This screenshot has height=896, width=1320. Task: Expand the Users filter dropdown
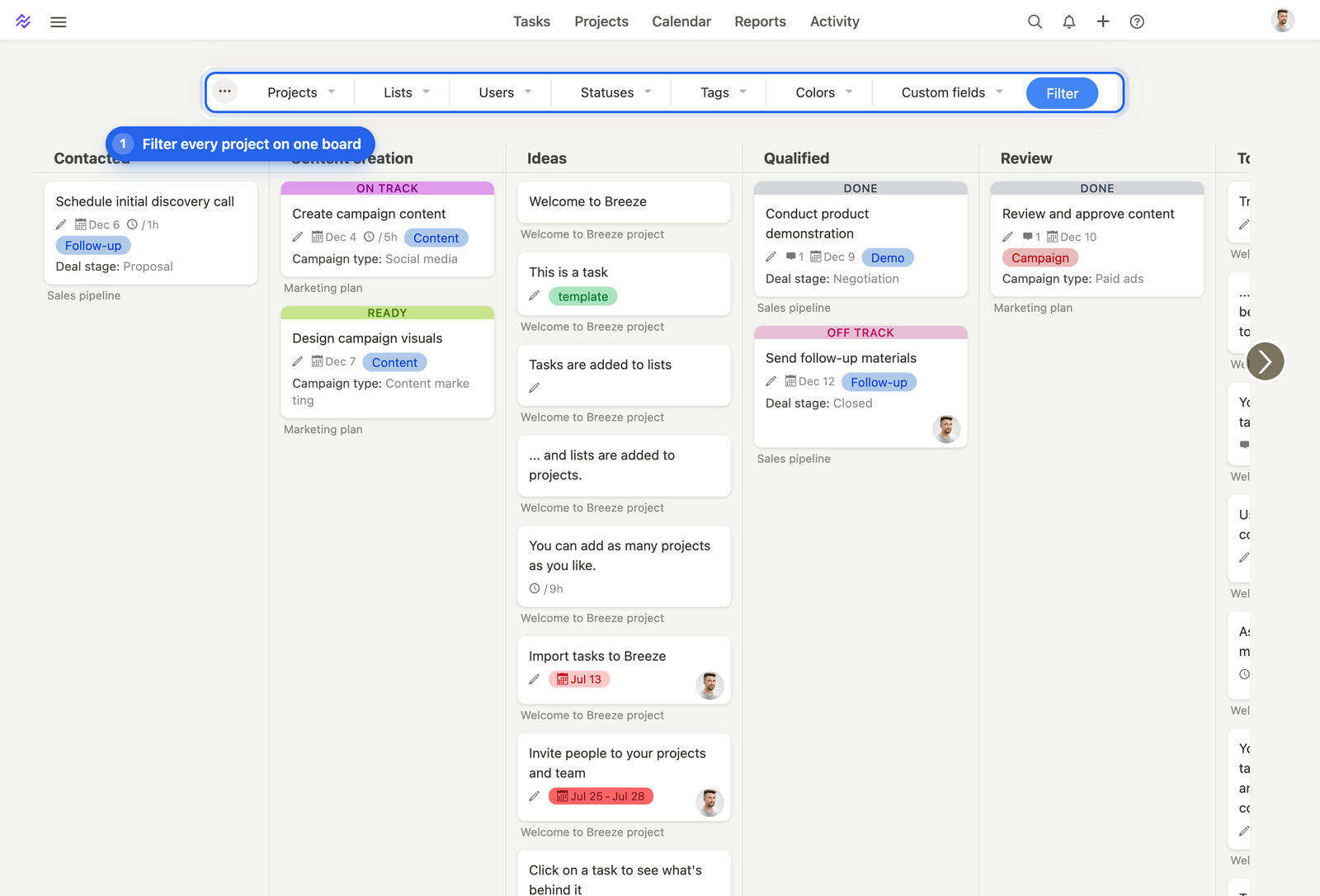505,92
